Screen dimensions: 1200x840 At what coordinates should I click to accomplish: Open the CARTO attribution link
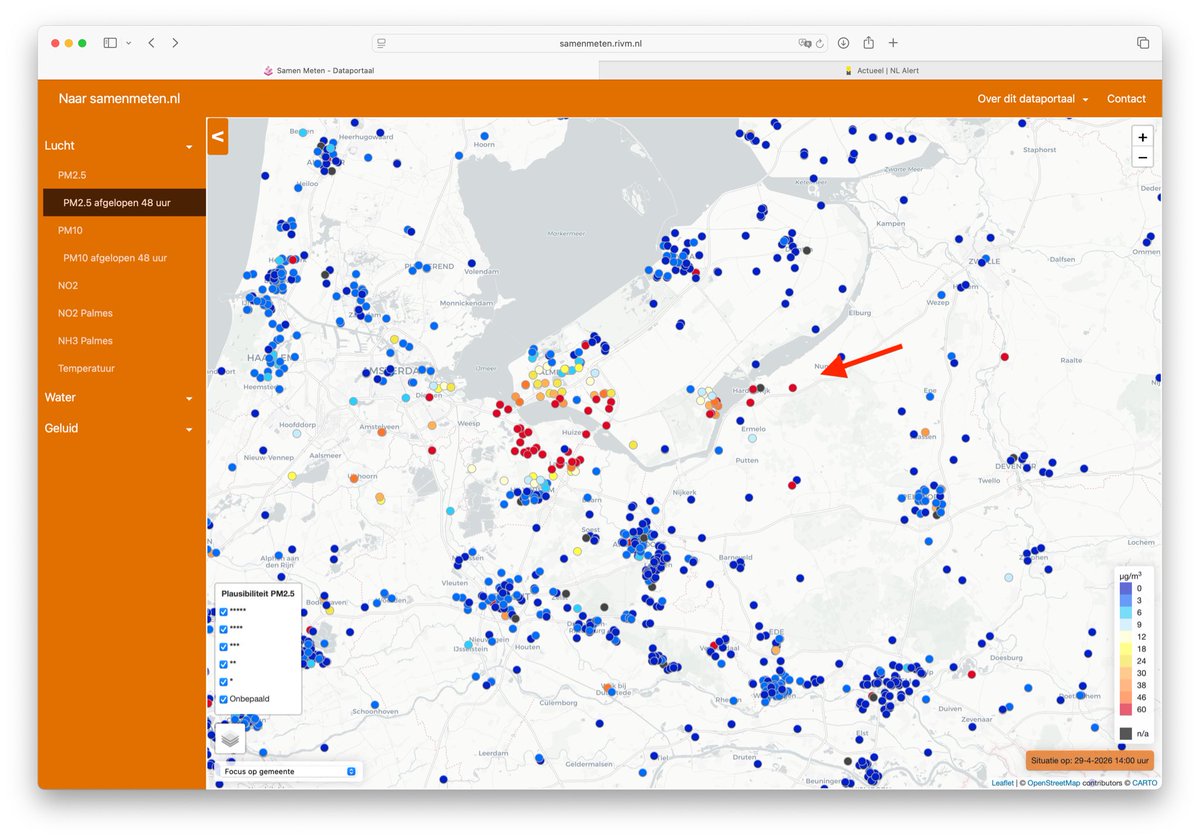(x=1145, y=783)
